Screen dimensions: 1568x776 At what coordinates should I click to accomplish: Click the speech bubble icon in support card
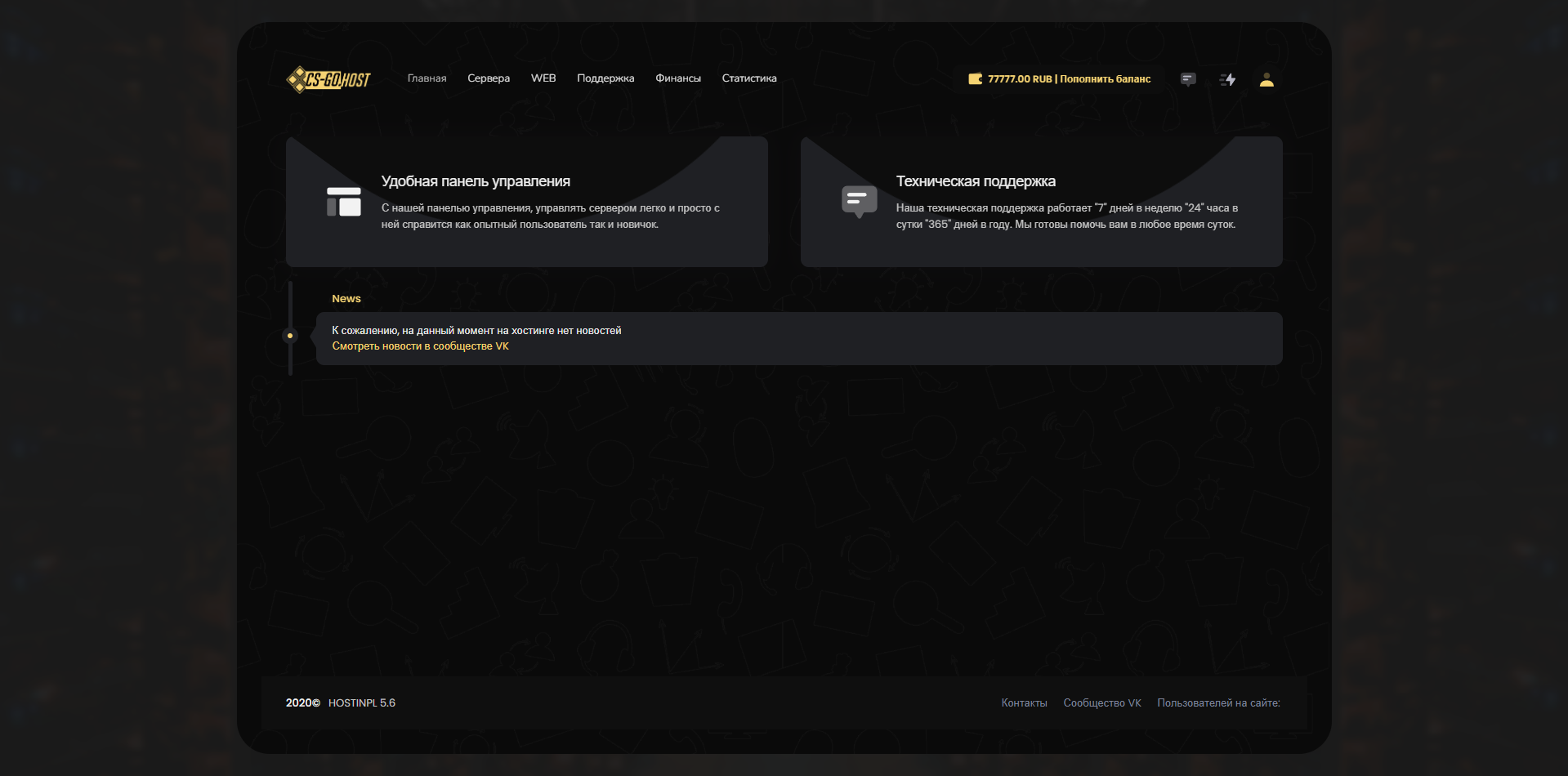click(x=859, y=201)
